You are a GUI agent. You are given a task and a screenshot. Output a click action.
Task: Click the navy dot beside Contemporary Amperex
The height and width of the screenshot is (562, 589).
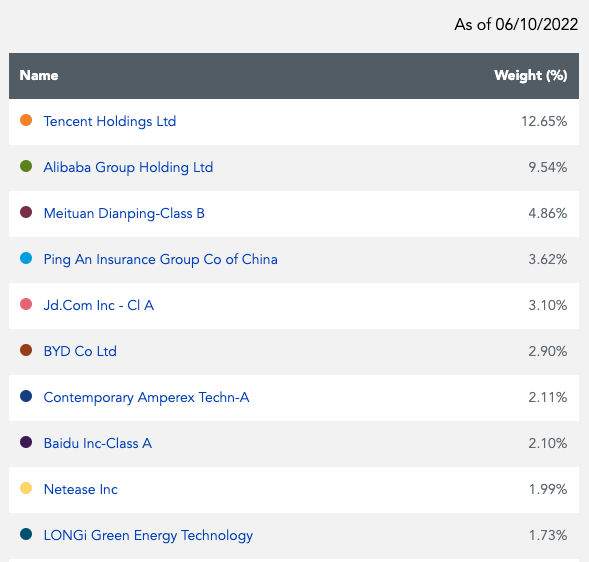click(26, 396)
